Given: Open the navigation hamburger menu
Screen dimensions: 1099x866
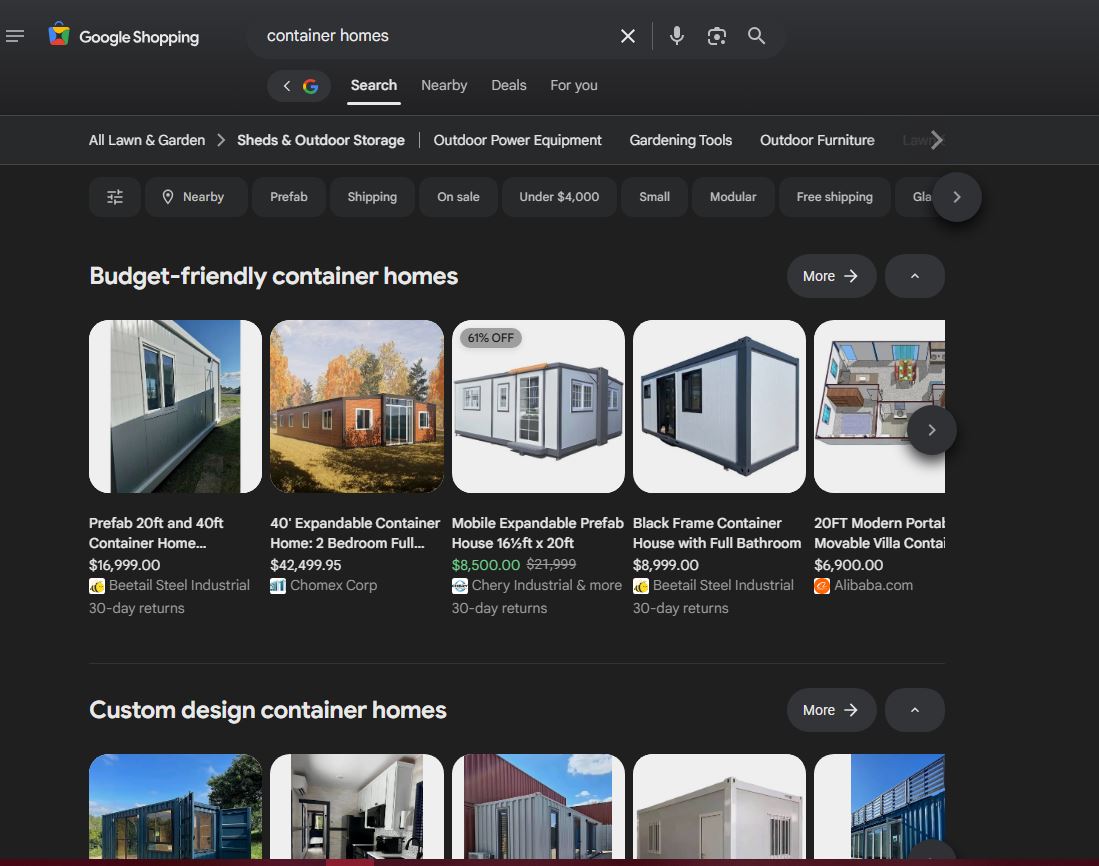Looking at the screenshot, I should tap(15, 35).
